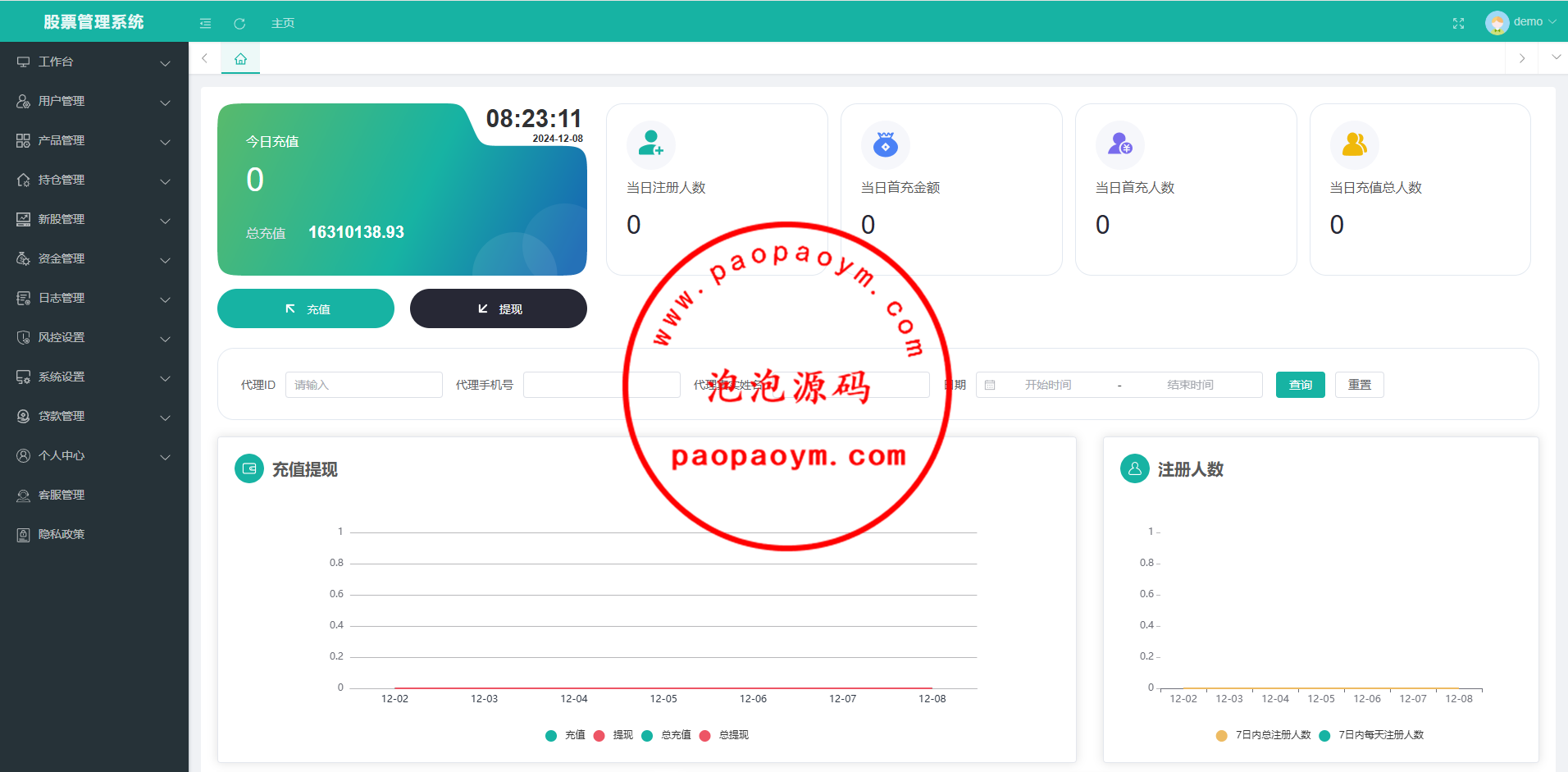This screenshot has height=772, width=1568.
Task: Expand the 产品管理 menu chevron
Action: (165, 142)
